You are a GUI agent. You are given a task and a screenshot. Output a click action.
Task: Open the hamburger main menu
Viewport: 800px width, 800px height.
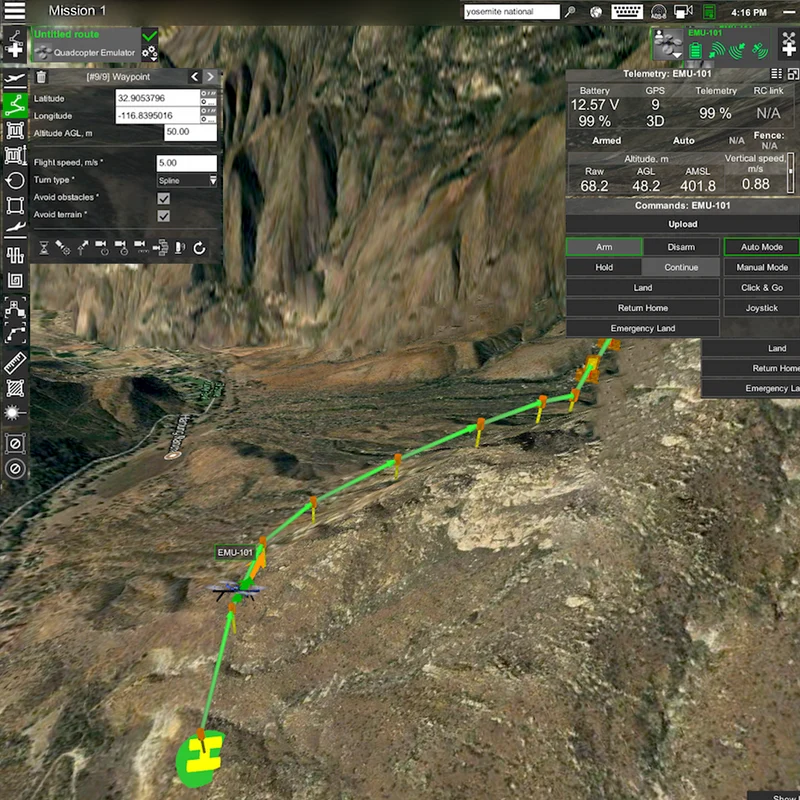[14, 11]
